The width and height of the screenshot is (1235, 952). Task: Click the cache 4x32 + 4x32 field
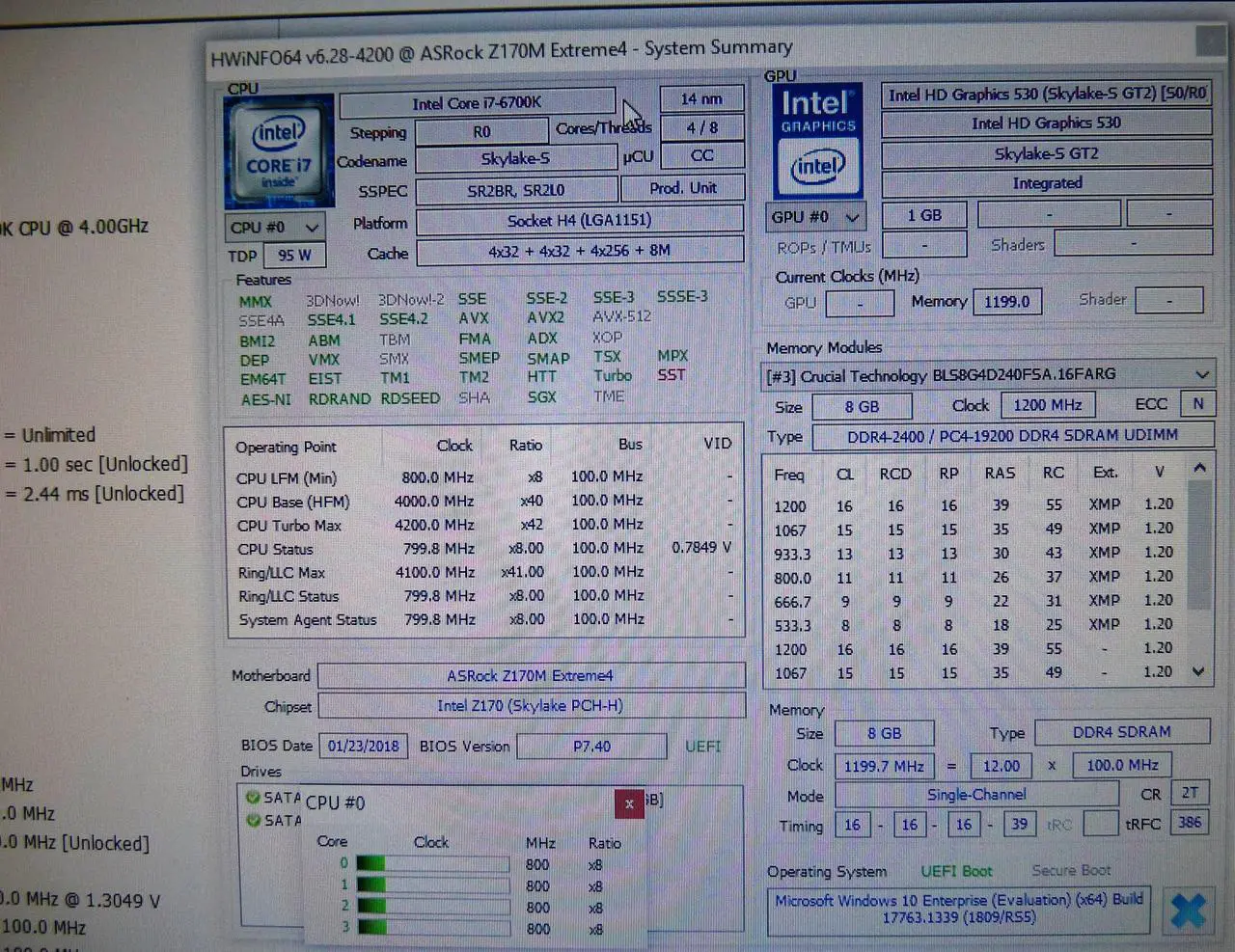579,250
